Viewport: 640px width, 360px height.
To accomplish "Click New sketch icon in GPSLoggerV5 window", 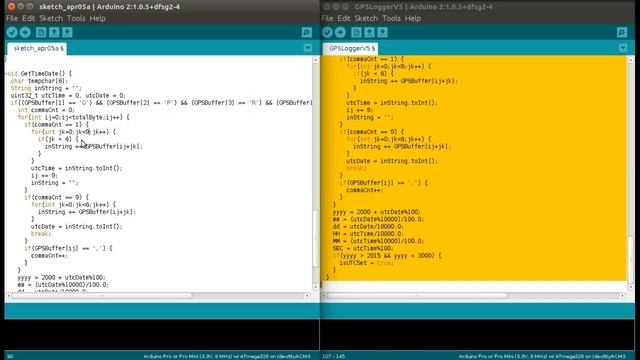I will [x=356, y=32].
